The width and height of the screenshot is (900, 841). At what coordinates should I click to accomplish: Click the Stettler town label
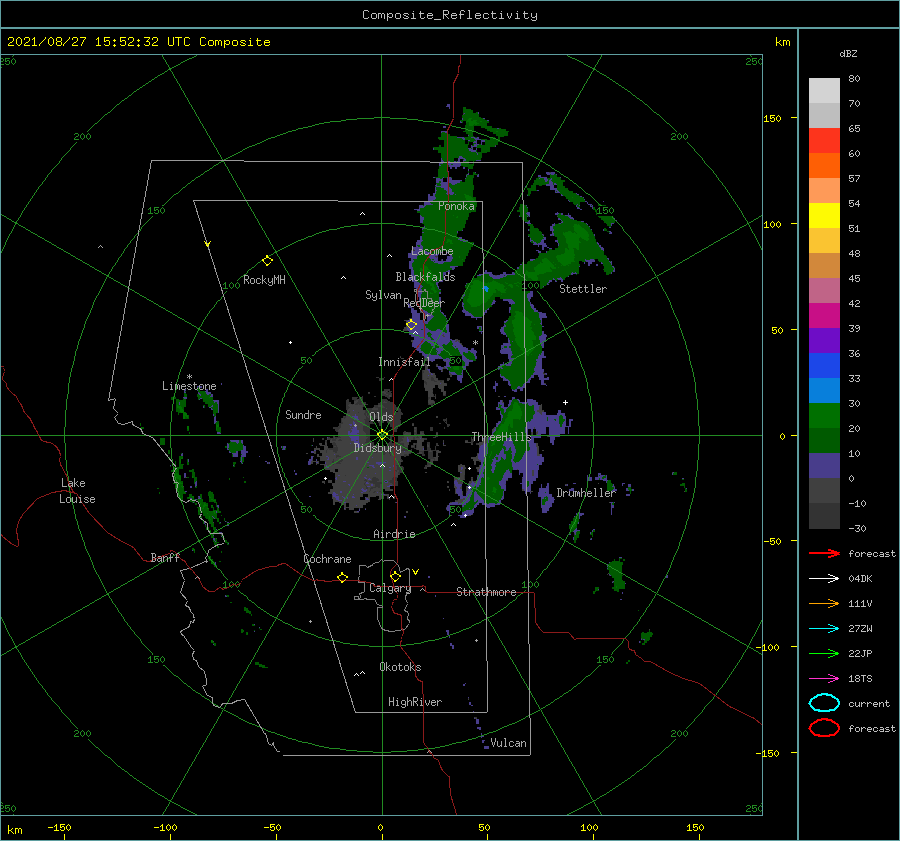pos(583,289)
